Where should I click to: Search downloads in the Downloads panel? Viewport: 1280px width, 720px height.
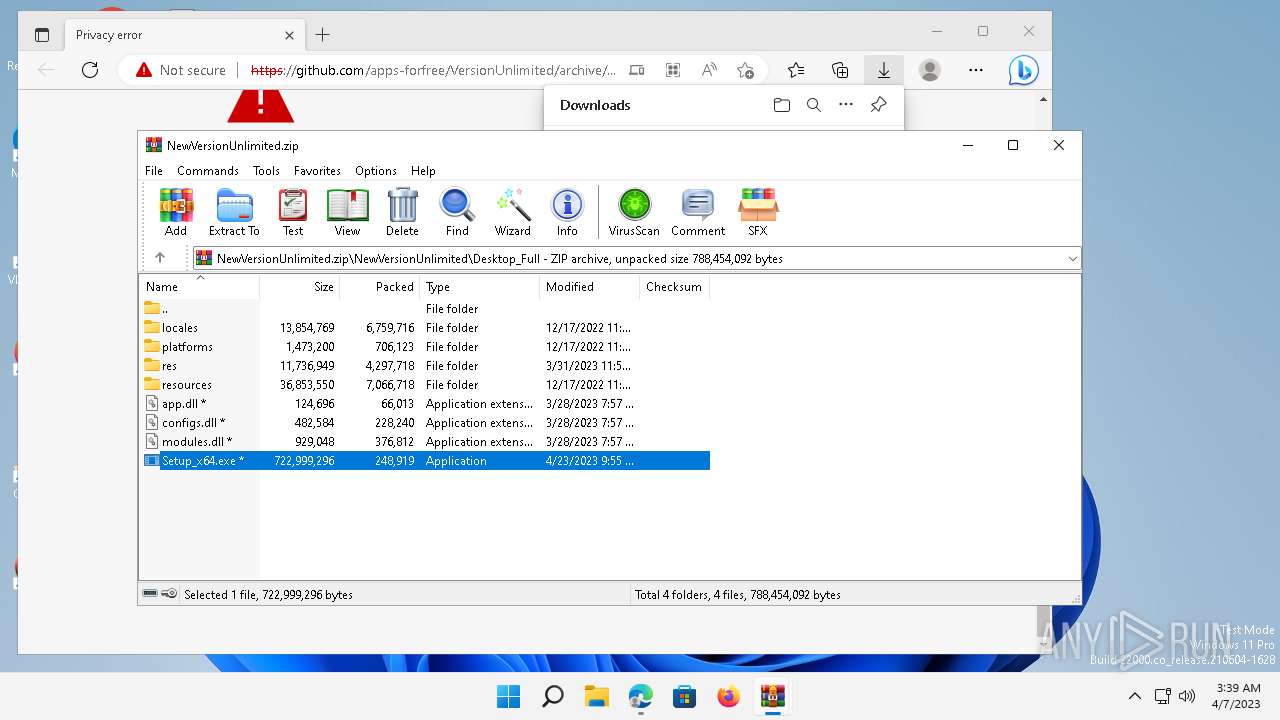click(x=814, y=105)
